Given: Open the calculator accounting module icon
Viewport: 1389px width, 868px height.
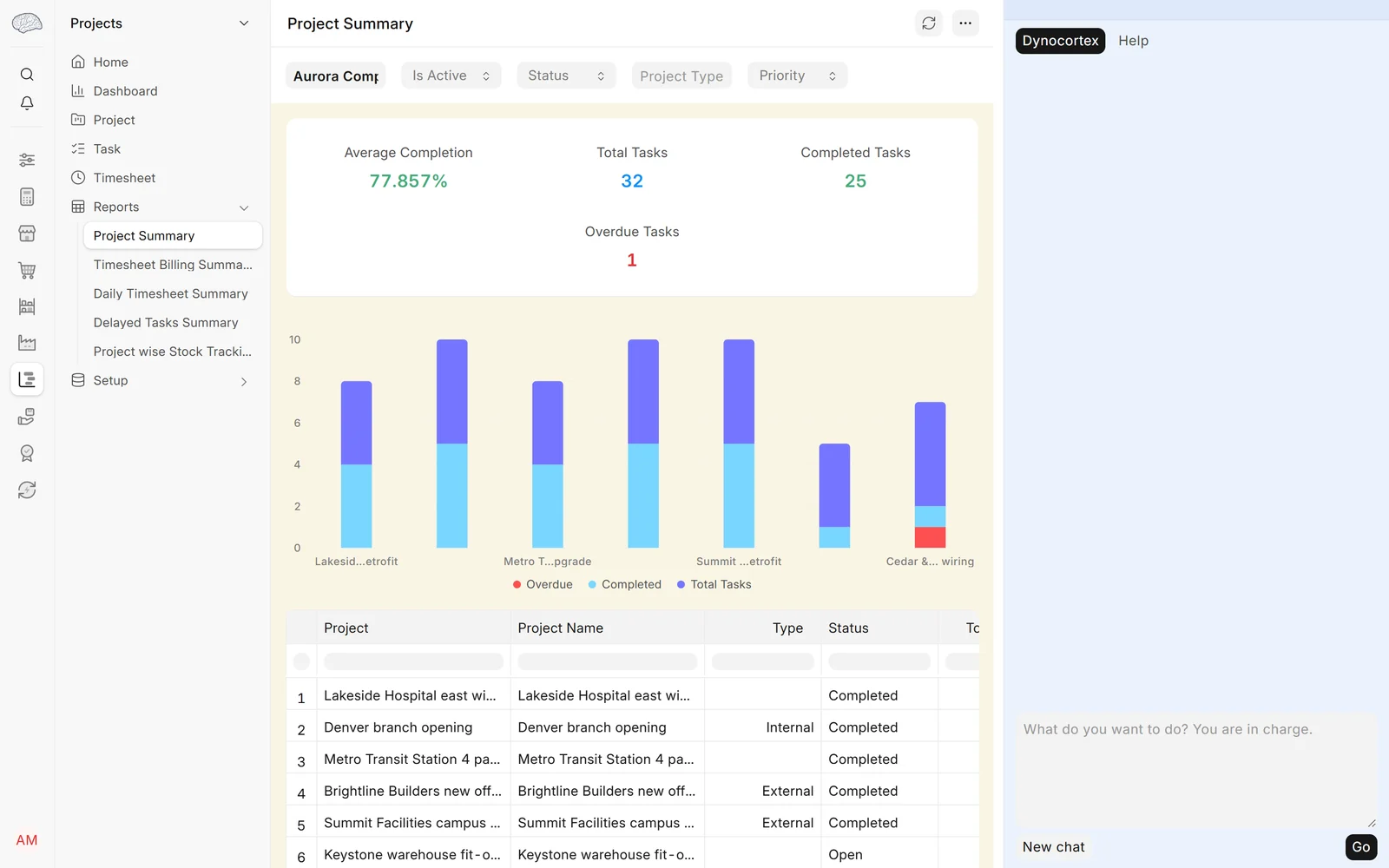Looking at the screenshot, I should pos(27,197).
